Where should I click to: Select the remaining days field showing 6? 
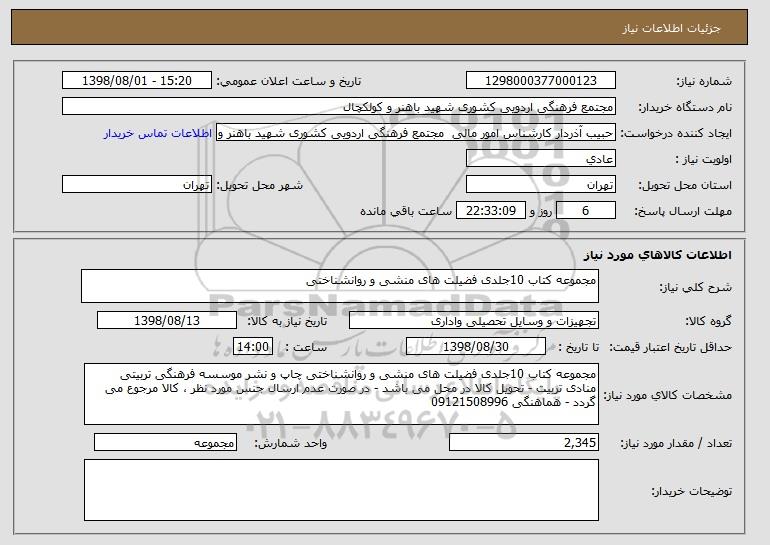(585, 211)
